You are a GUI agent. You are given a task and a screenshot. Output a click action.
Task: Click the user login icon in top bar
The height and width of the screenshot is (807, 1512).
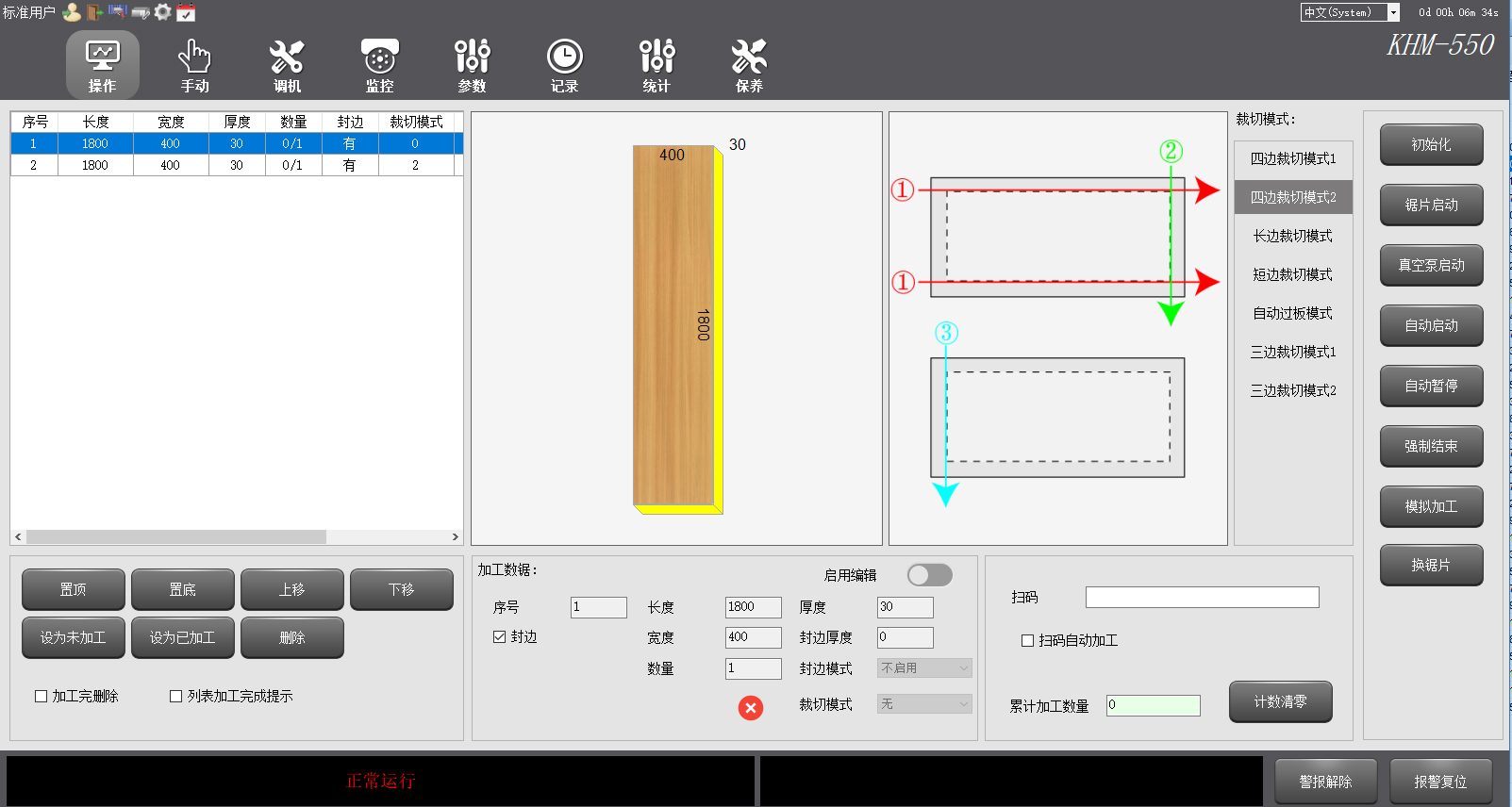(72, 12)
